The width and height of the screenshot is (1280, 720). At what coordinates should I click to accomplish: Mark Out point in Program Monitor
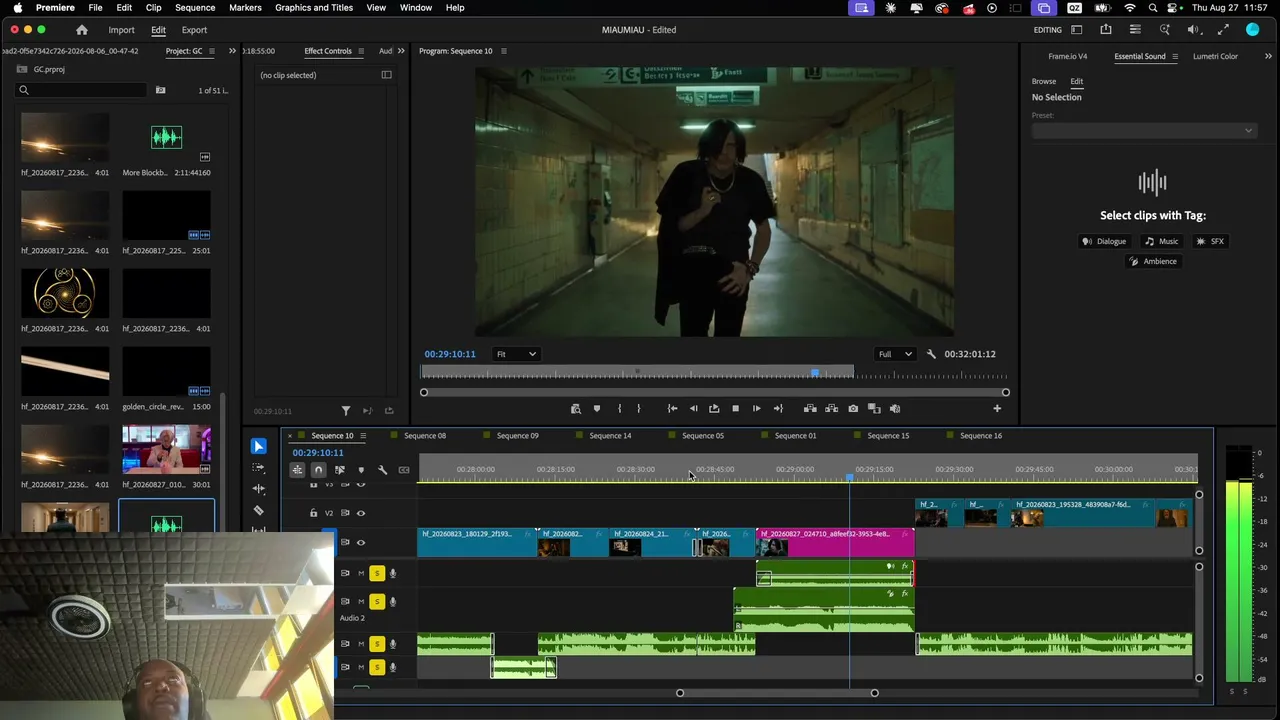coord(639,408)
